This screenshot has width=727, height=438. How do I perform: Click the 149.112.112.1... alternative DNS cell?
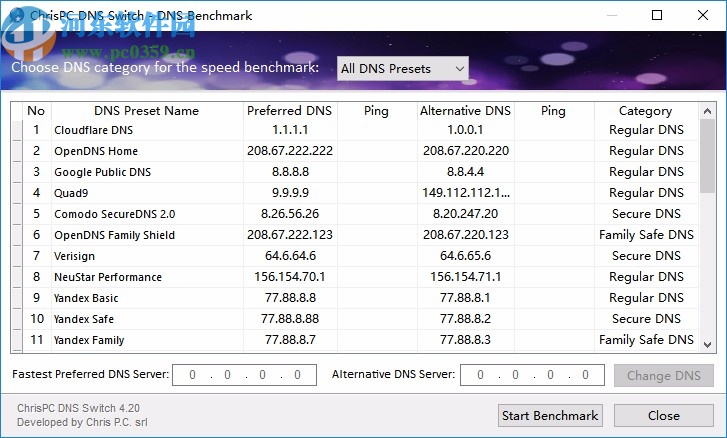(466, 193)
